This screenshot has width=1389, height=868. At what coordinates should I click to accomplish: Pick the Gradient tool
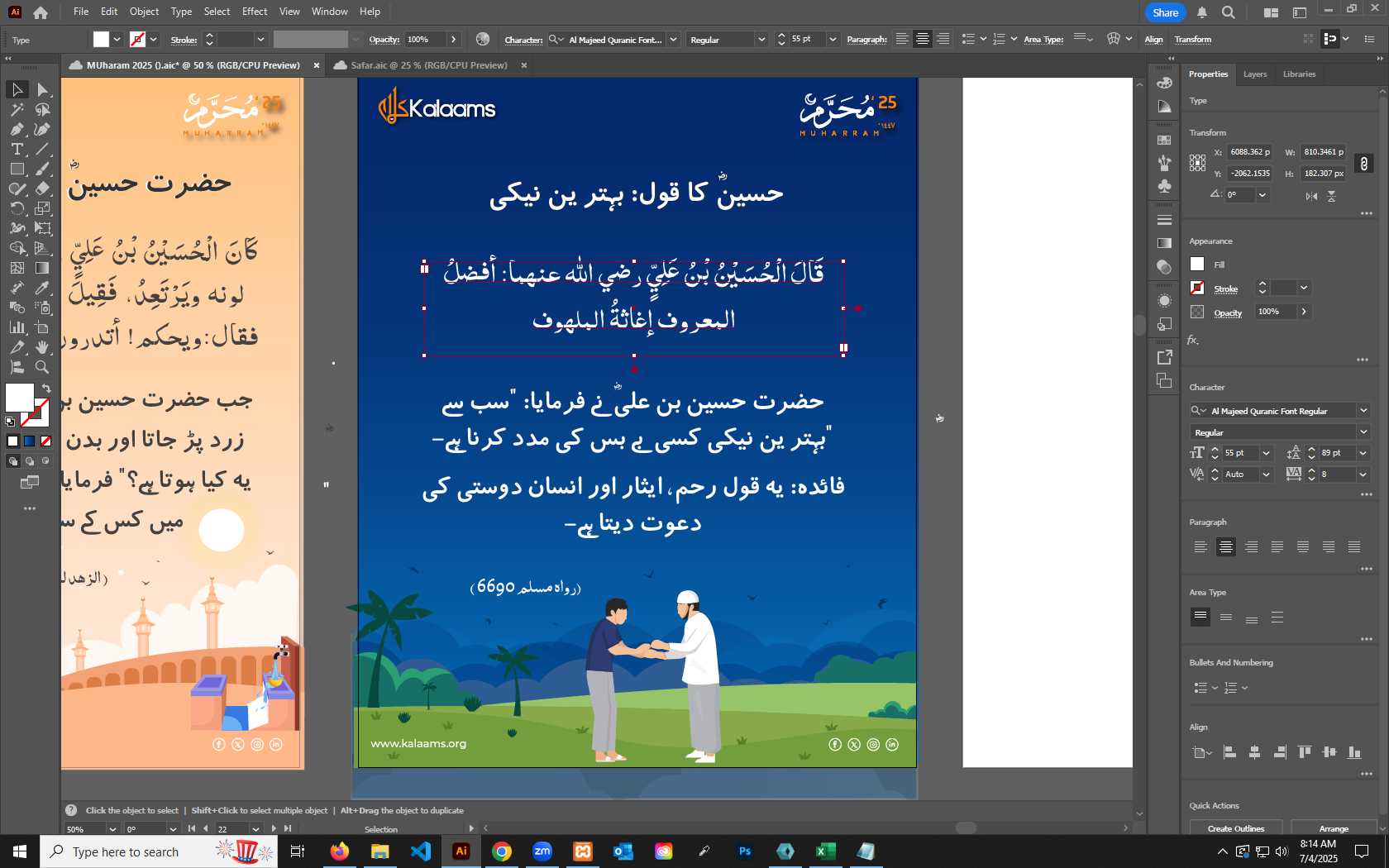click(x=43, y=268)
